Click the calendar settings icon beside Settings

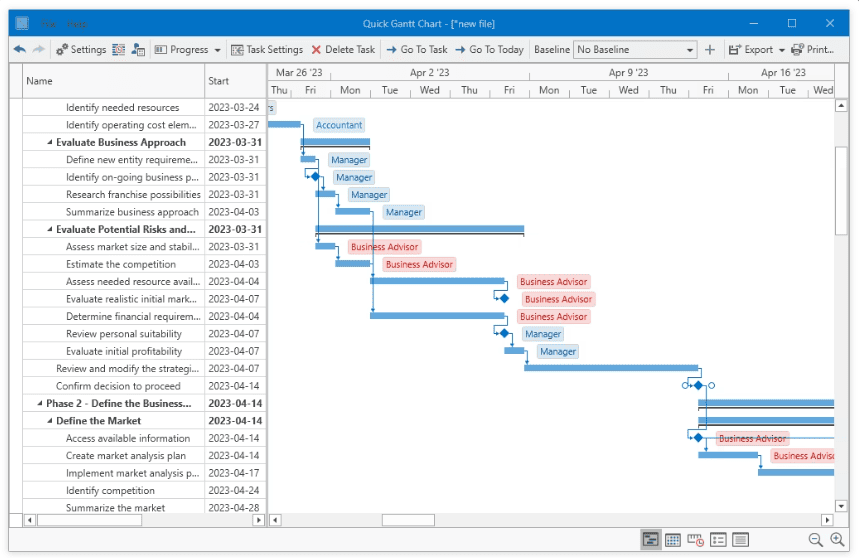tap(118, 49)
